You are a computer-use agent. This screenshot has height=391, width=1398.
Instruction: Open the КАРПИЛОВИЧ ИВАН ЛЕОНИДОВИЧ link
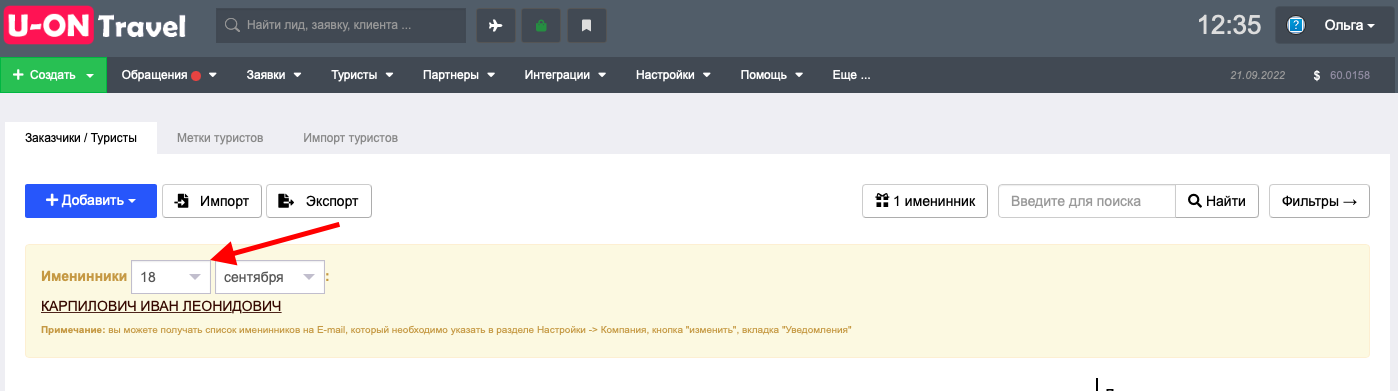(x=161, y=306)
